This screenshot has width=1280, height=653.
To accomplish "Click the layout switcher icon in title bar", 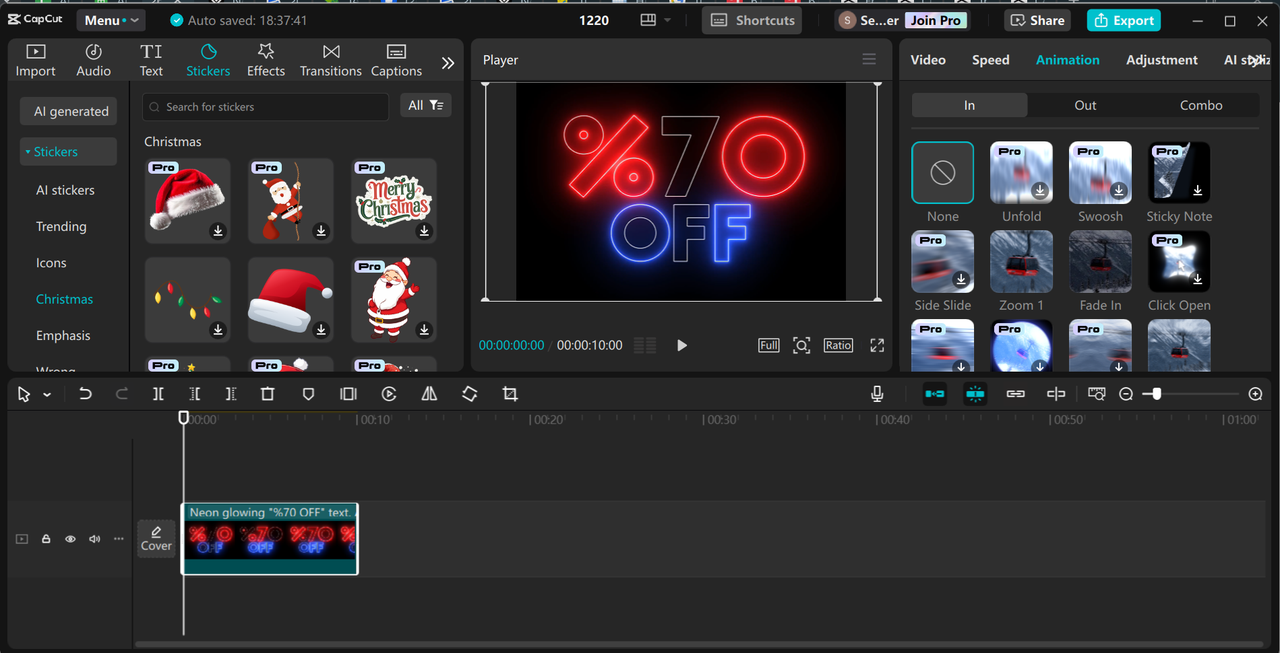I will coord(648,20).
